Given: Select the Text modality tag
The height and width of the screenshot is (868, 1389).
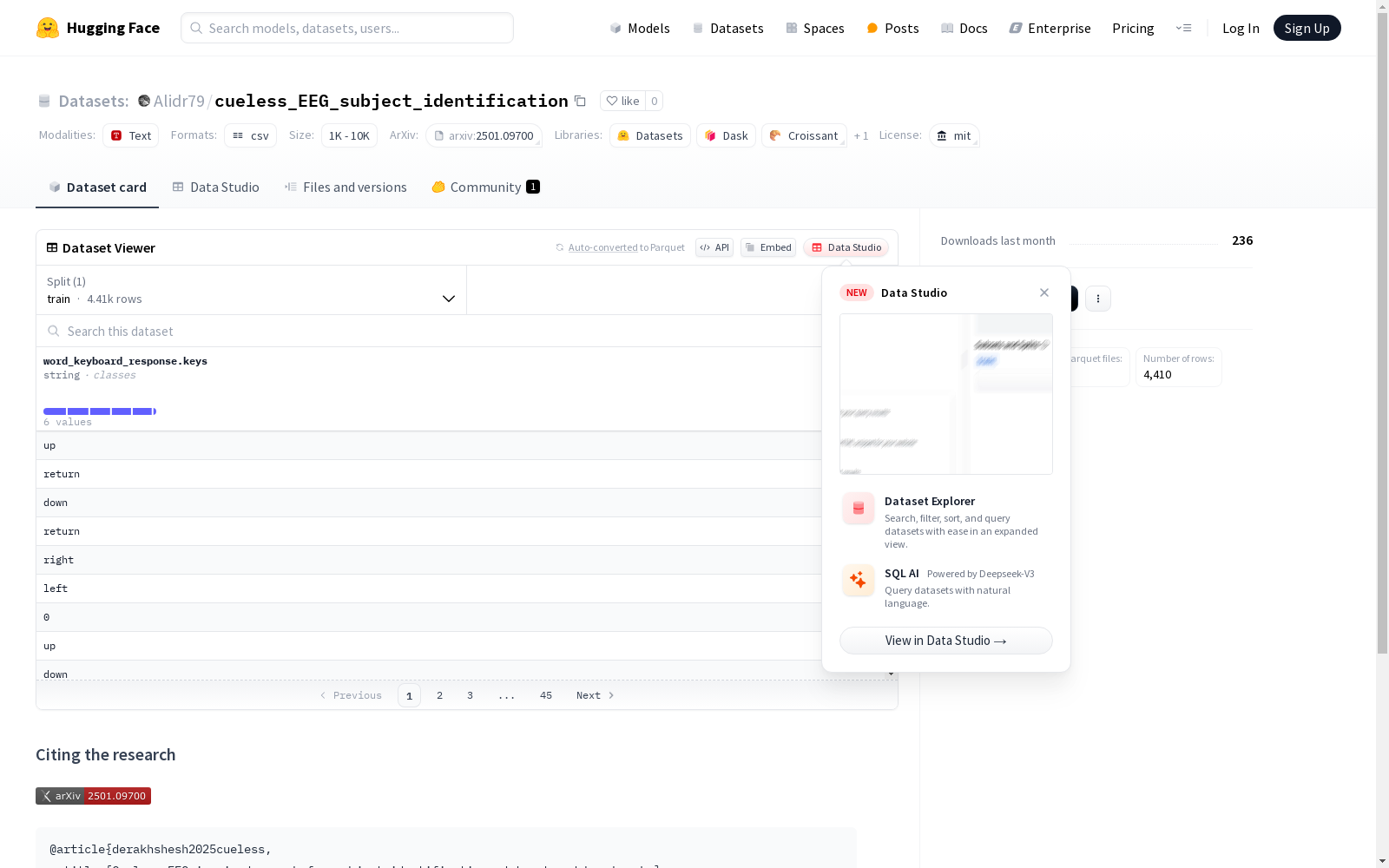Looking at the screenshot, I should pyautogui.click(x=131, y=135).
